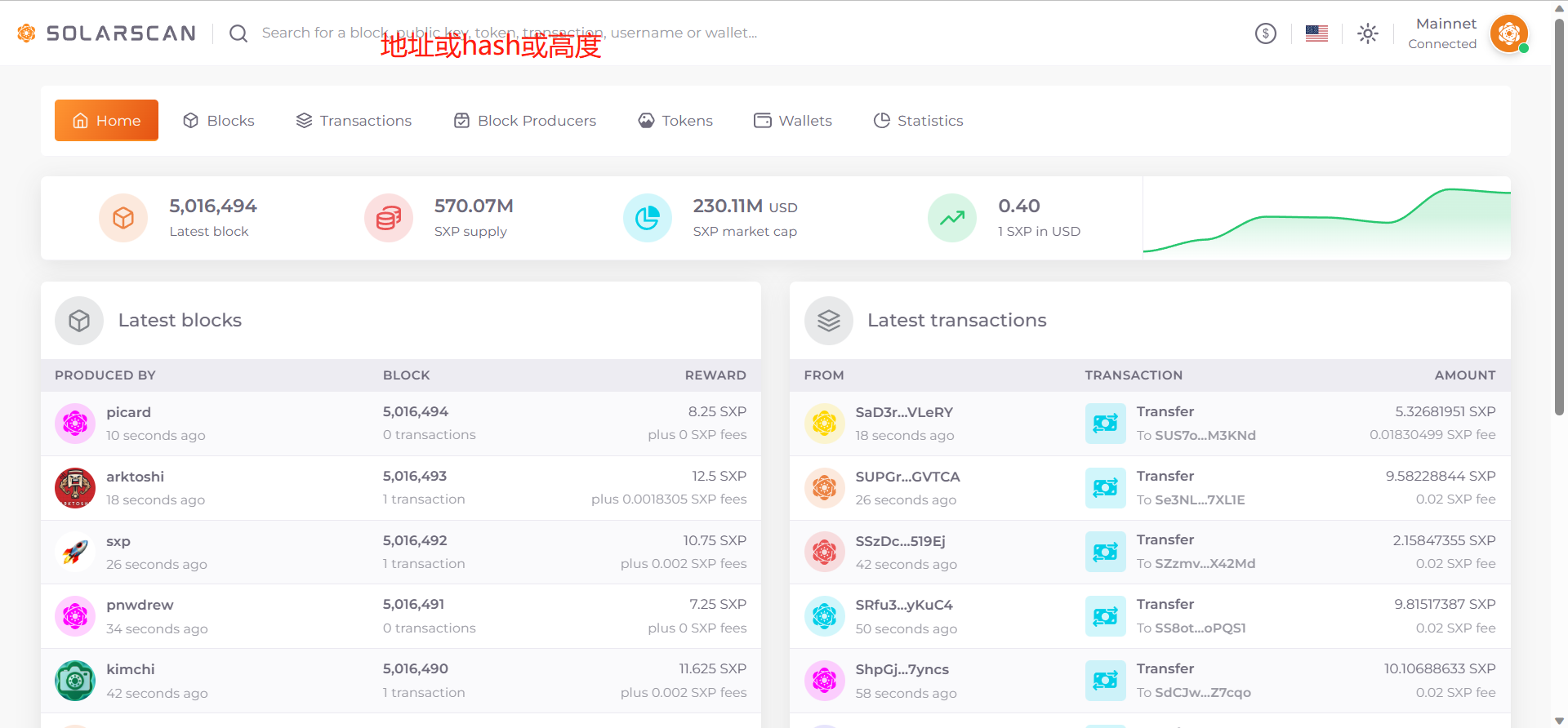
Task: Open the Transactions tab
Action: (x=354, y=121)
